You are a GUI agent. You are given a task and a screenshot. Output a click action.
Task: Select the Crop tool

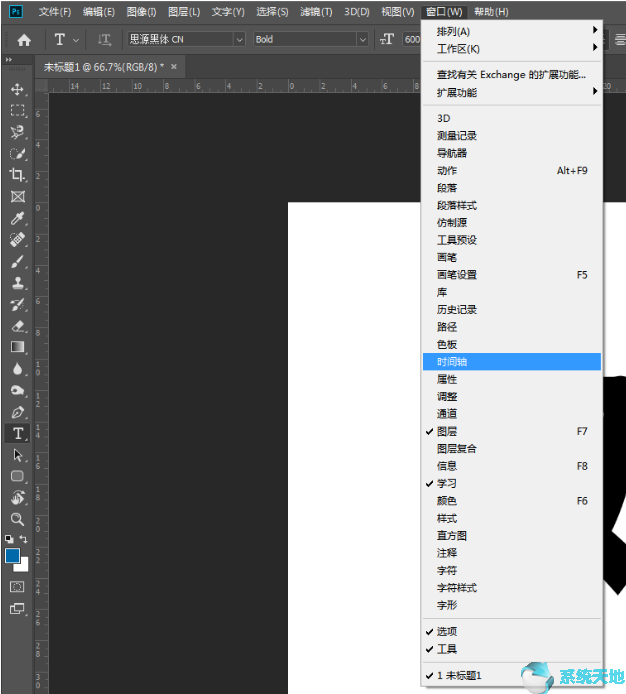coord(17,175)
